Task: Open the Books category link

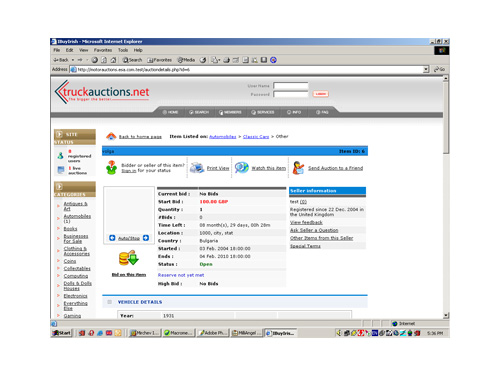Action: tap(70, 229)
